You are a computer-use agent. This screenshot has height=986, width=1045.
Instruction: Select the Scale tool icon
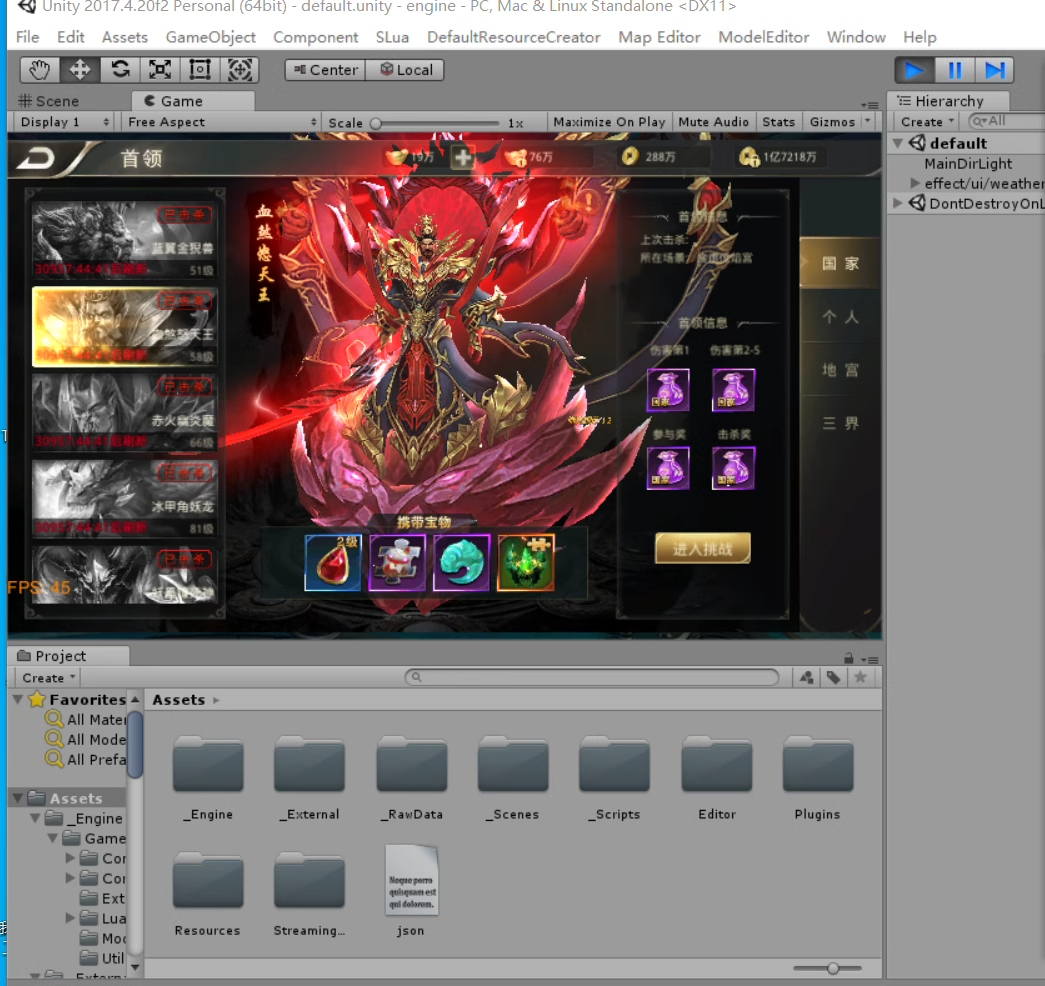(160, 70)
